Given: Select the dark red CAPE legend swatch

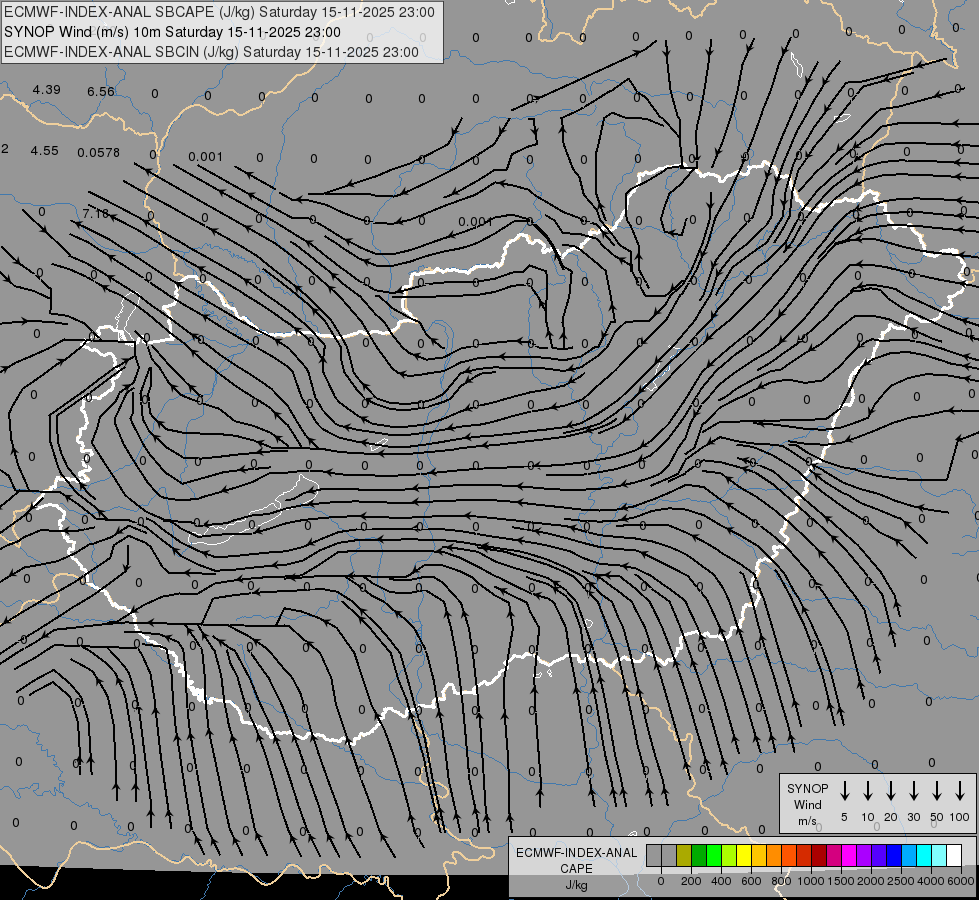Looking at the screenshot, I should (x=819, y=856).
